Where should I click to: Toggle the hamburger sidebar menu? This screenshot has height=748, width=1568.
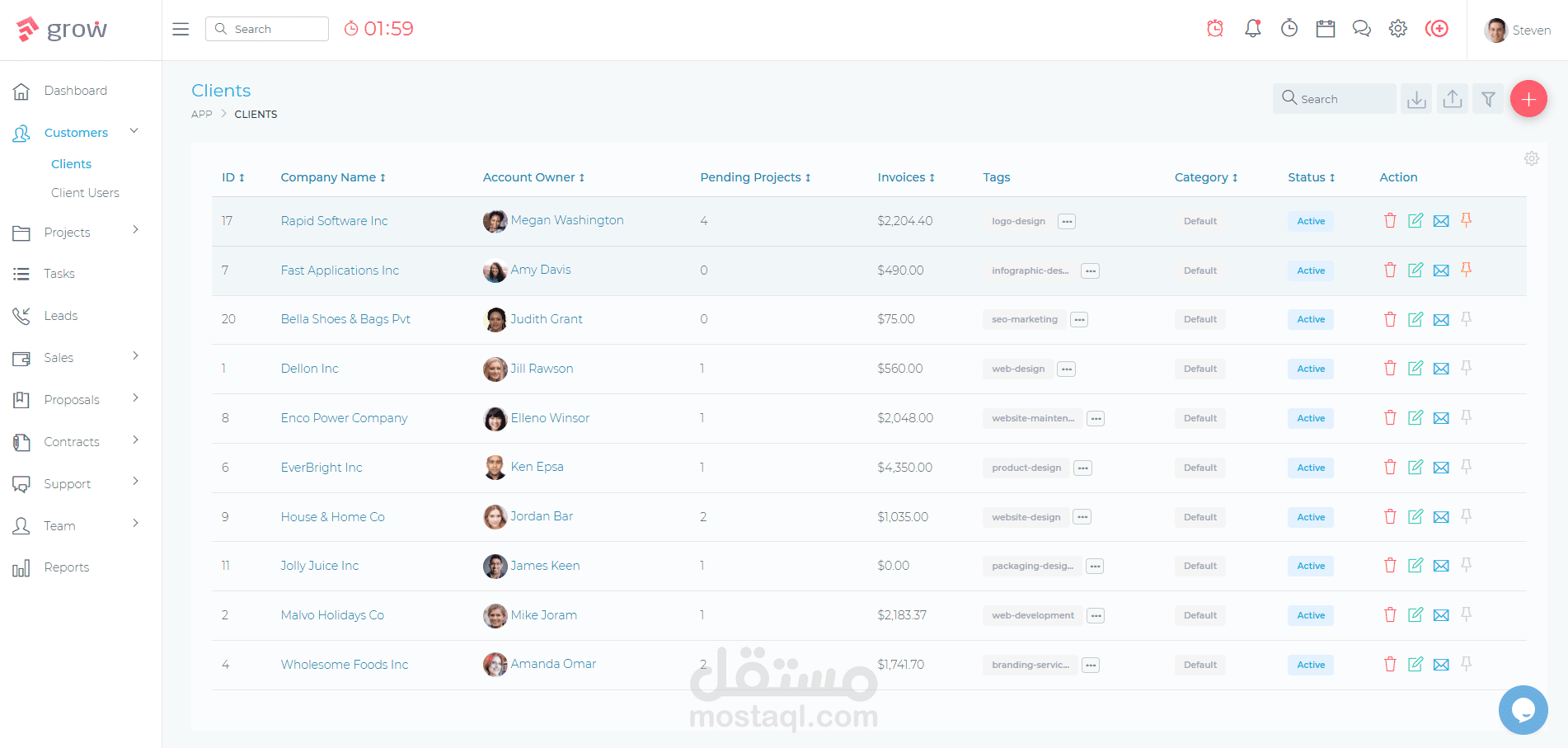click(x=181, y=29)
